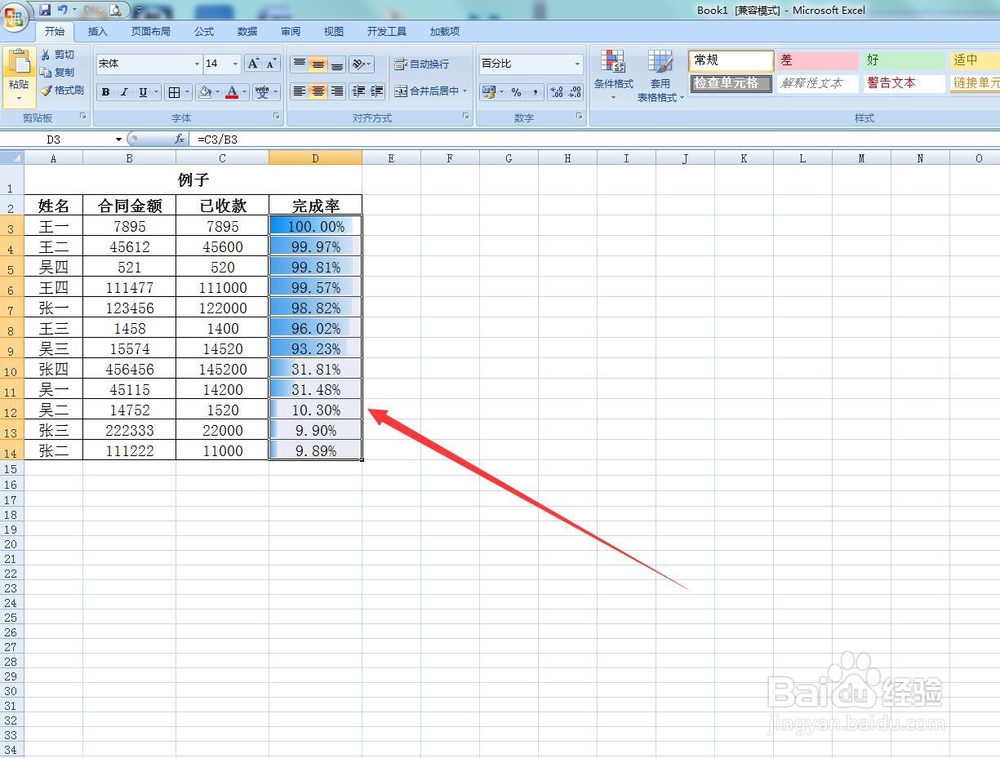Toggle left text alignment
The image size is (1000, 758).
coord(299,91)
